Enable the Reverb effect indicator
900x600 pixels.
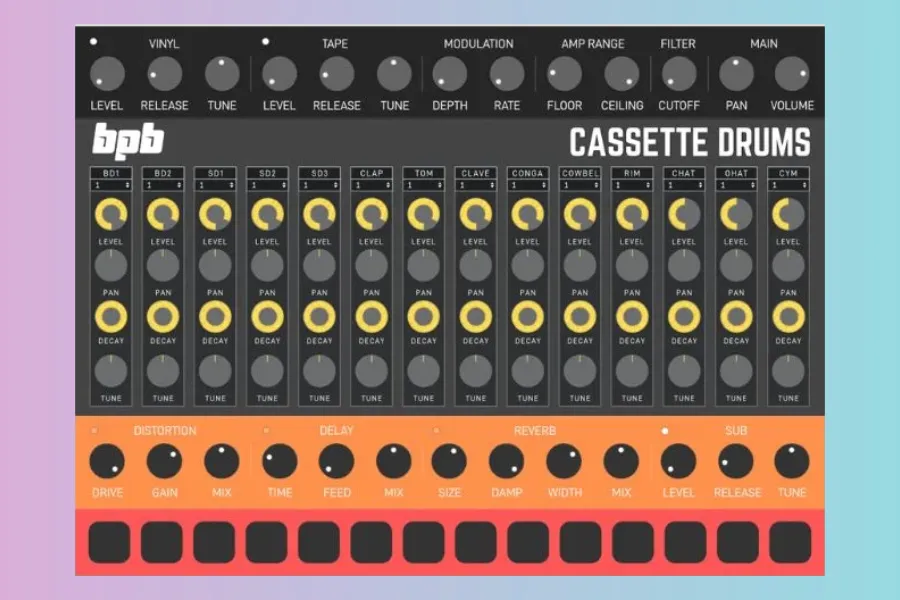tap(436, 431)
